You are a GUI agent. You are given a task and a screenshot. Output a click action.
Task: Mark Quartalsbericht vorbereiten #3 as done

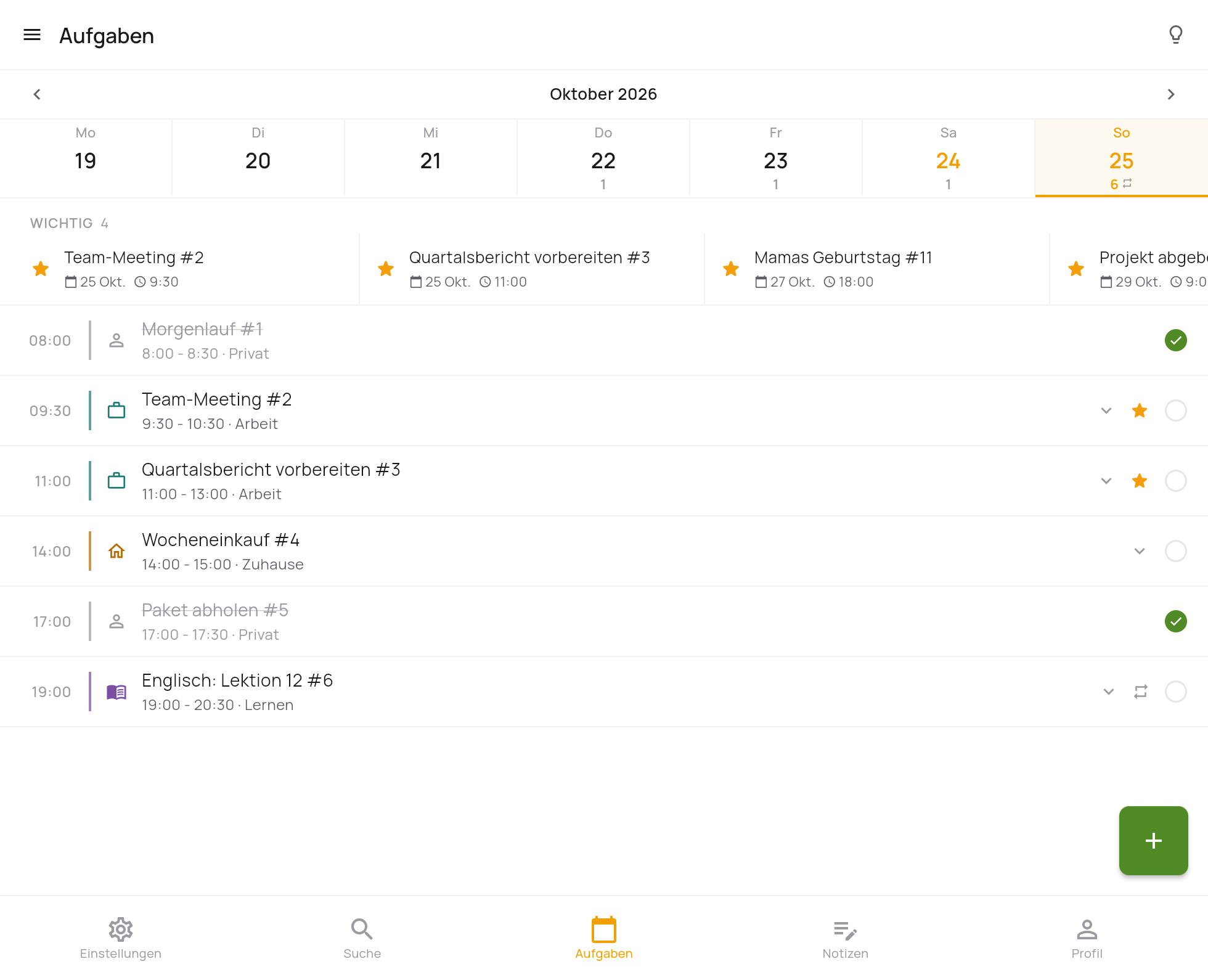(x=1175, y=481)
